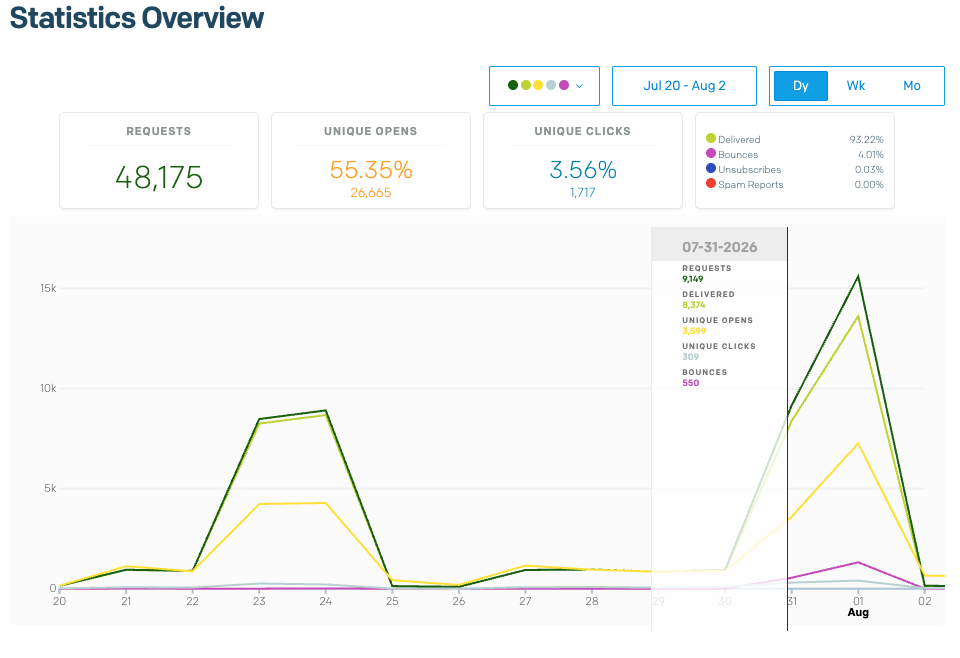
Task: Click the x-axis date label 31
Action: [792, 601]
